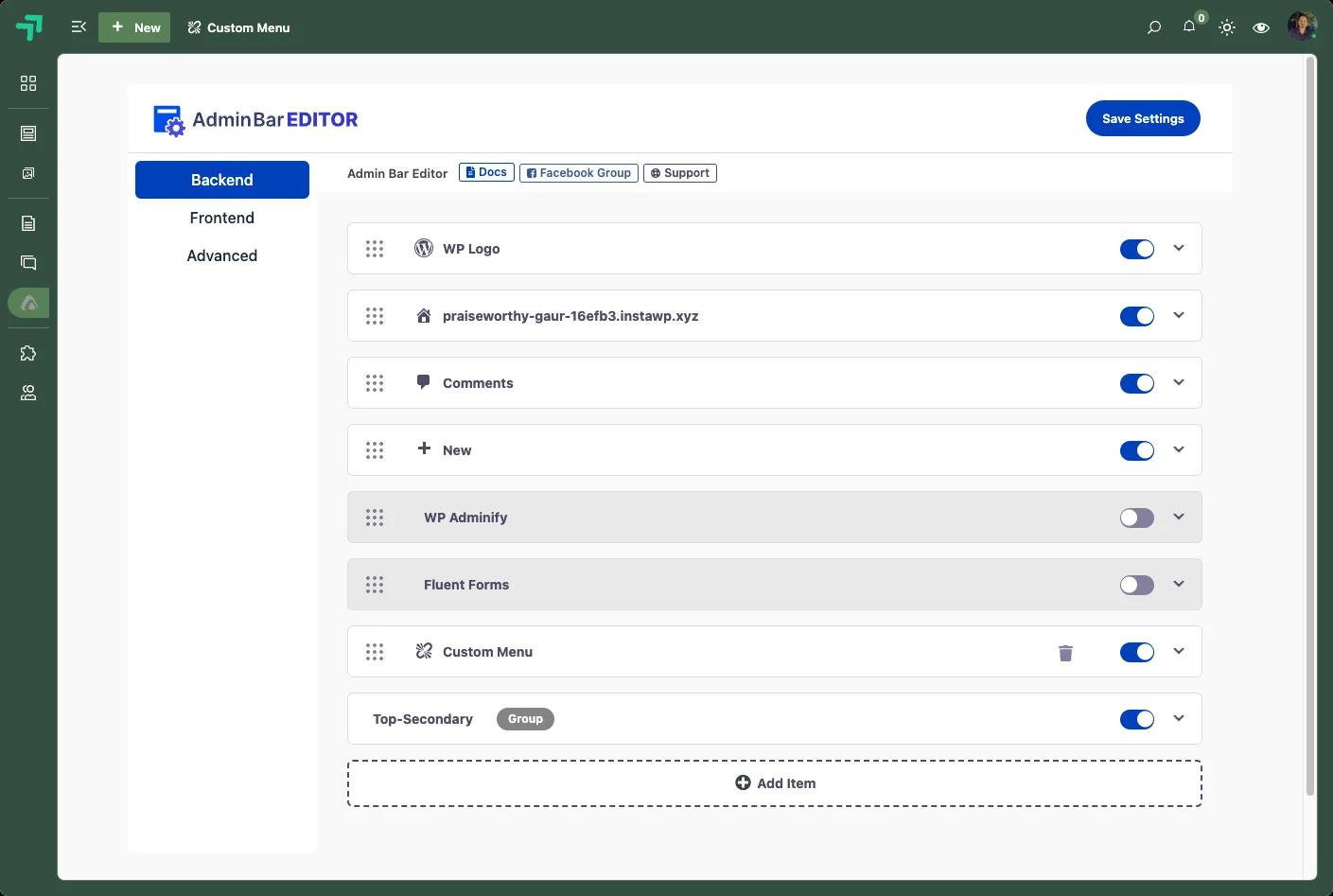Disable the Custom Menu toggle
The width and height of the screenshot is (1333, 896).
pyautogui.click(x=1137, y=652)
